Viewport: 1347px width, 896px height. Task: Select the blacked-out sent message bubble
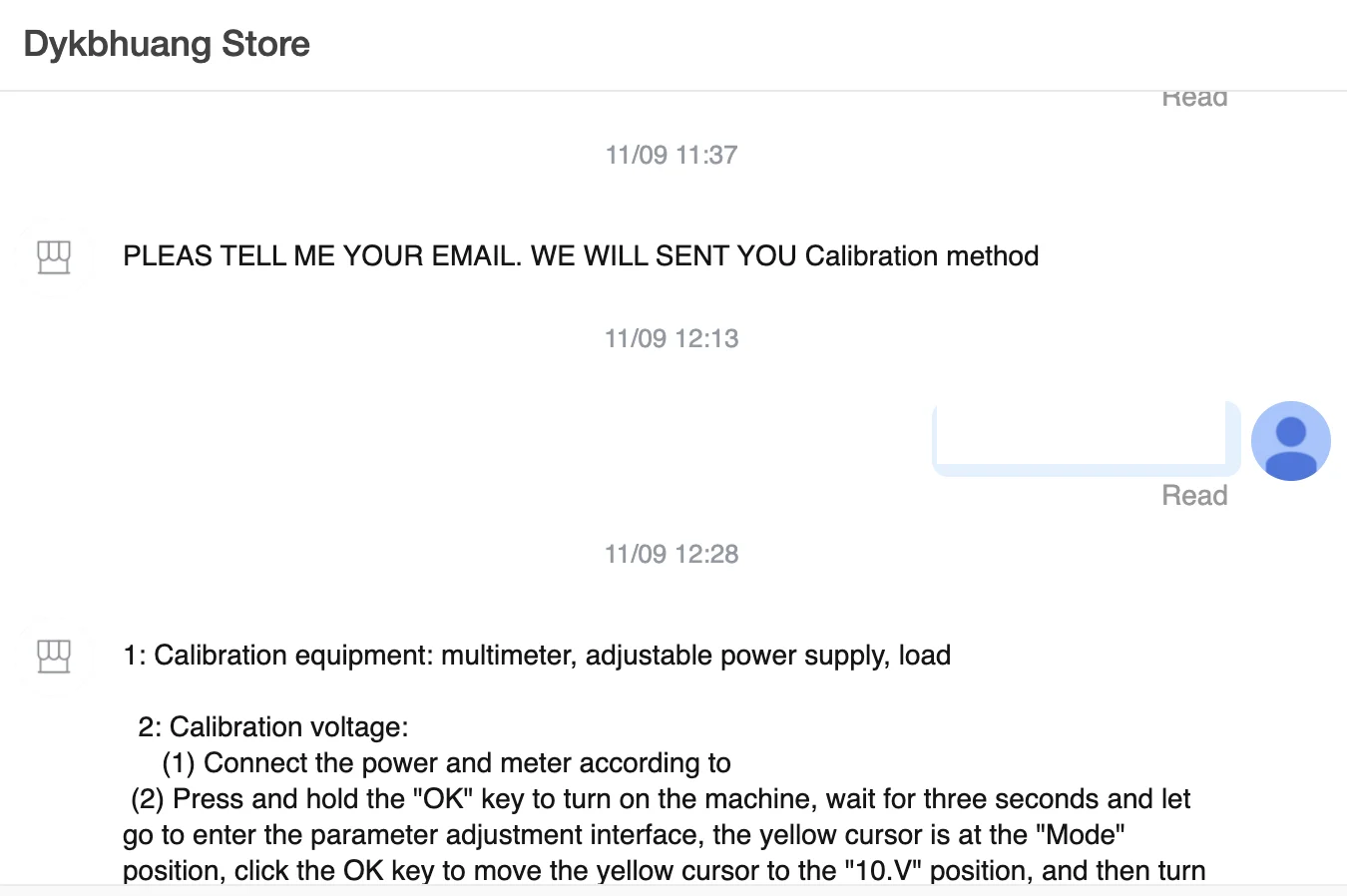[x=1082, y=432]
